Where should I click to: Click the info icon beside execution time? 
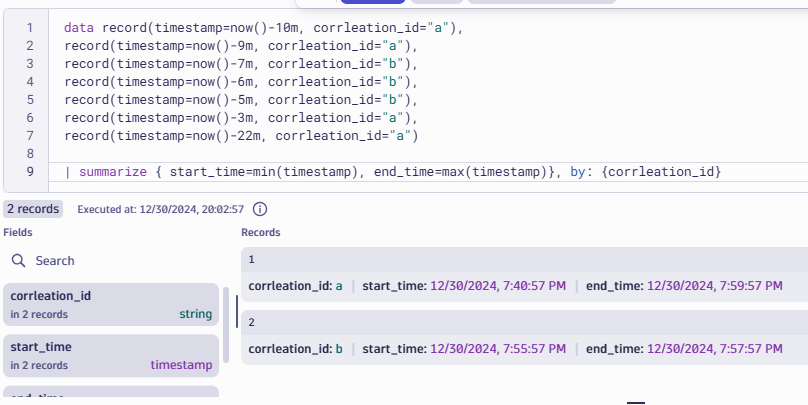[260, 209]
